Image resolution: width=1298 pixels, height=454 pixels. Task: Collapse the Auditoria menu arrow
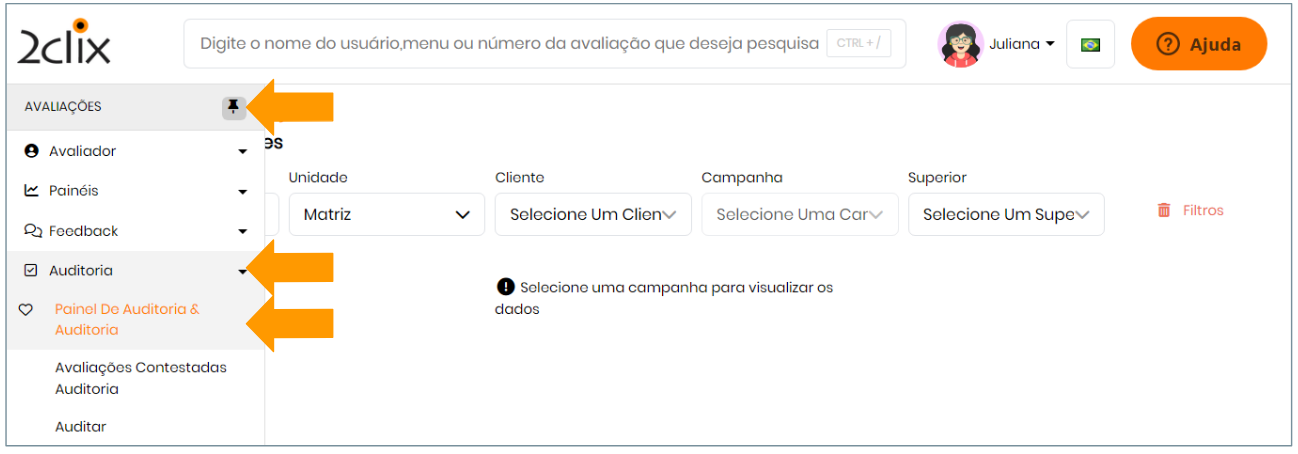click(242, 271)
